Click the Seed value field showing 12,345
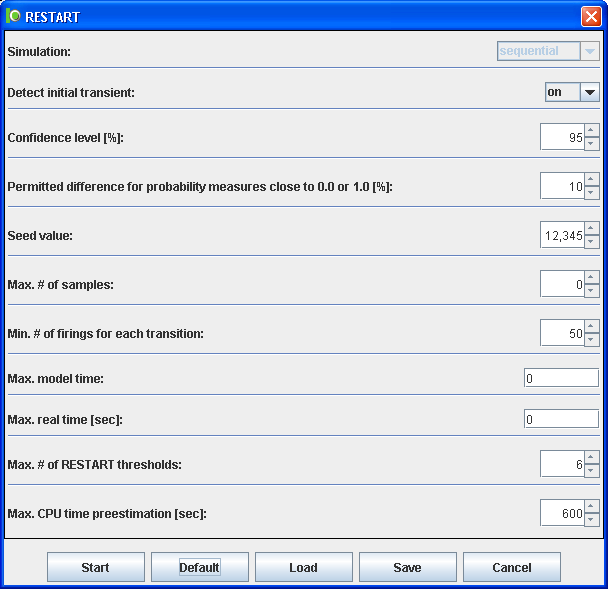Screen dimensions: 608x589 [x=562, y=235]
